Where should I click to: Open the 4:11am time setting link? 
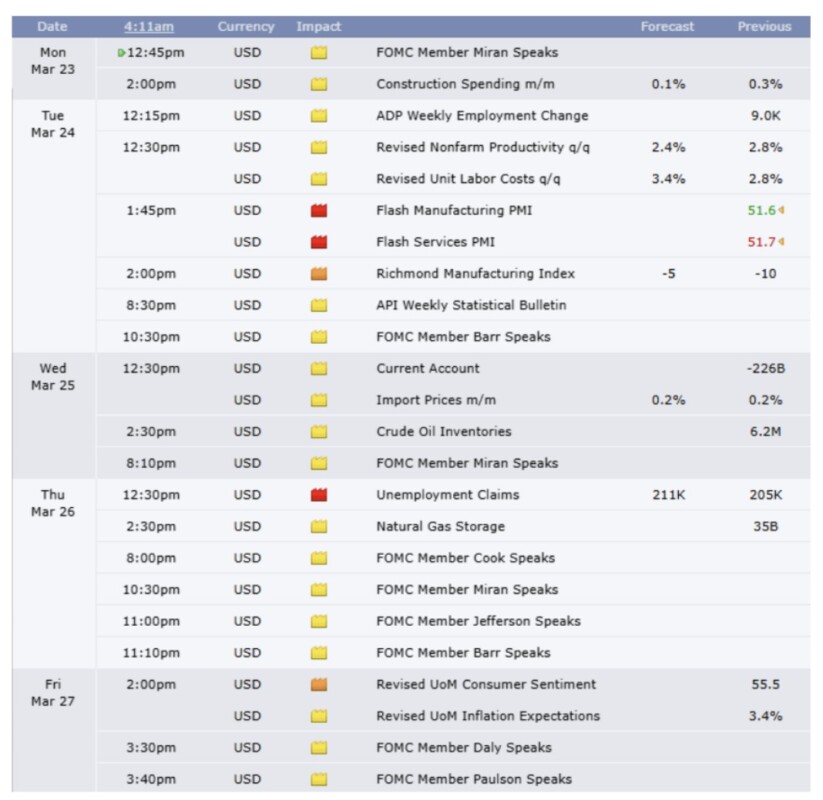coord(147,27)
